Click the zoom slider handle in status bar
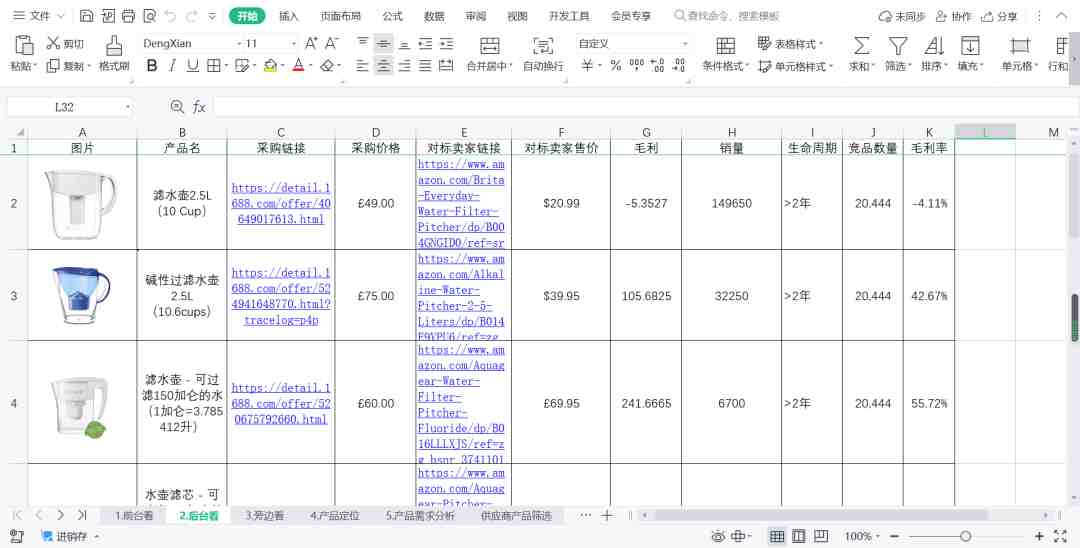Viewport: 1080px width, 548px height. tap(965, 537)
